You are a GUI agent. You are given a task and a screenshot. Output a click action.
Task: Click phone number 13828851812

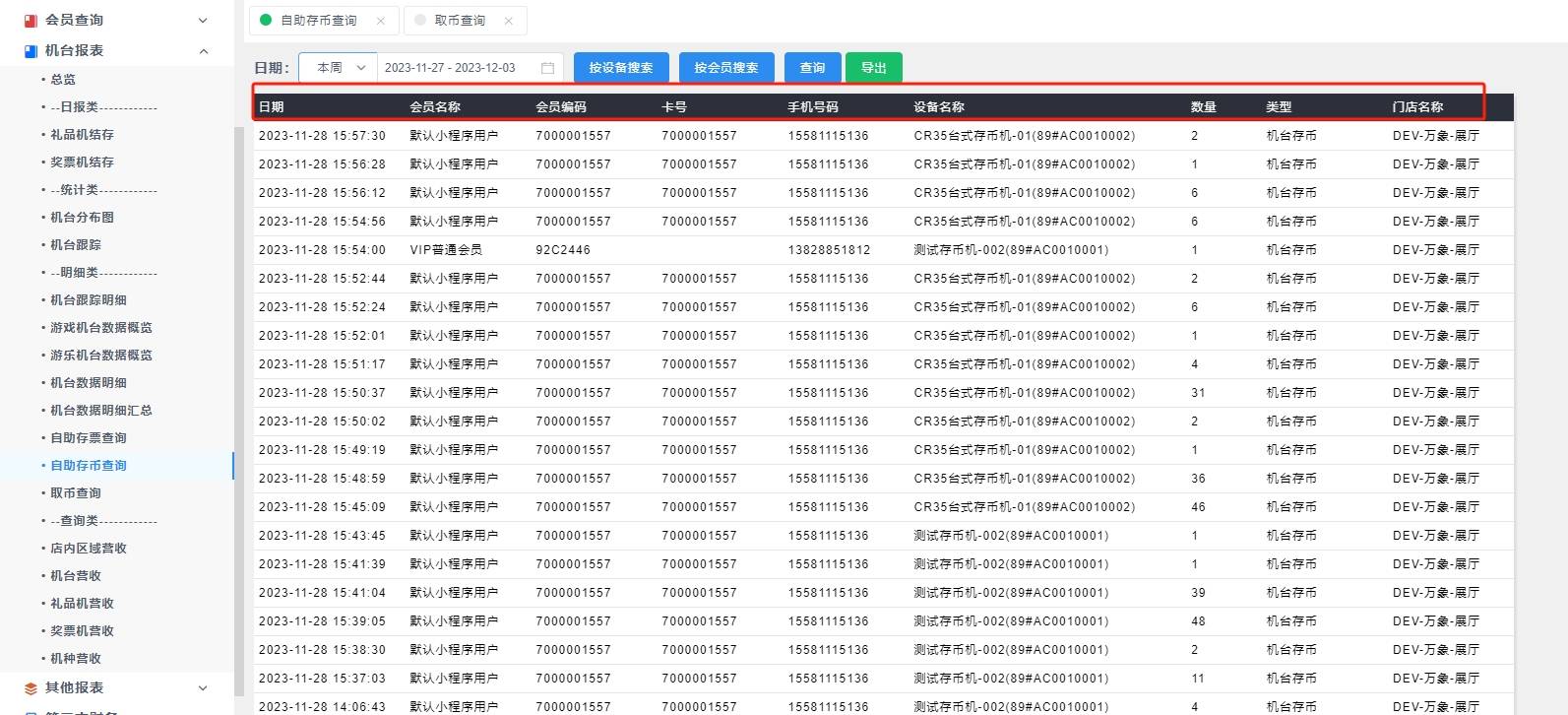coord(829,250)
